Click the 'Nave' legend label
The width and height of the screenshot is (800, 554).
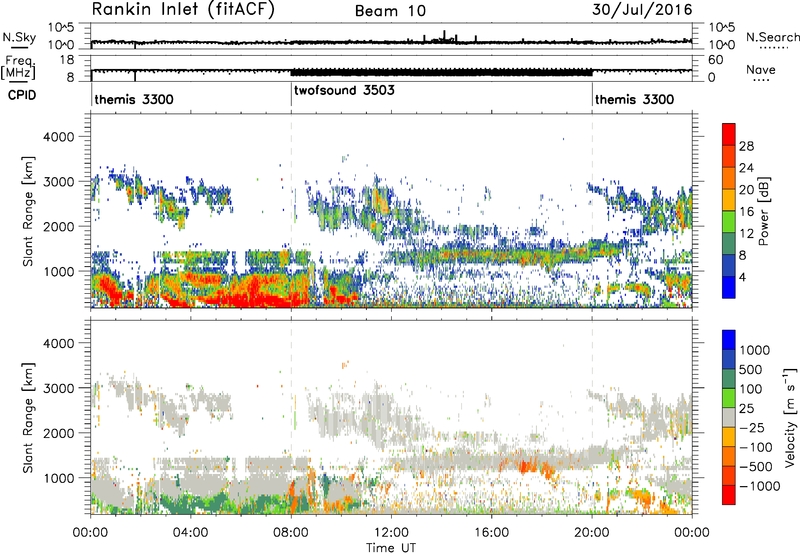point(761,69)
